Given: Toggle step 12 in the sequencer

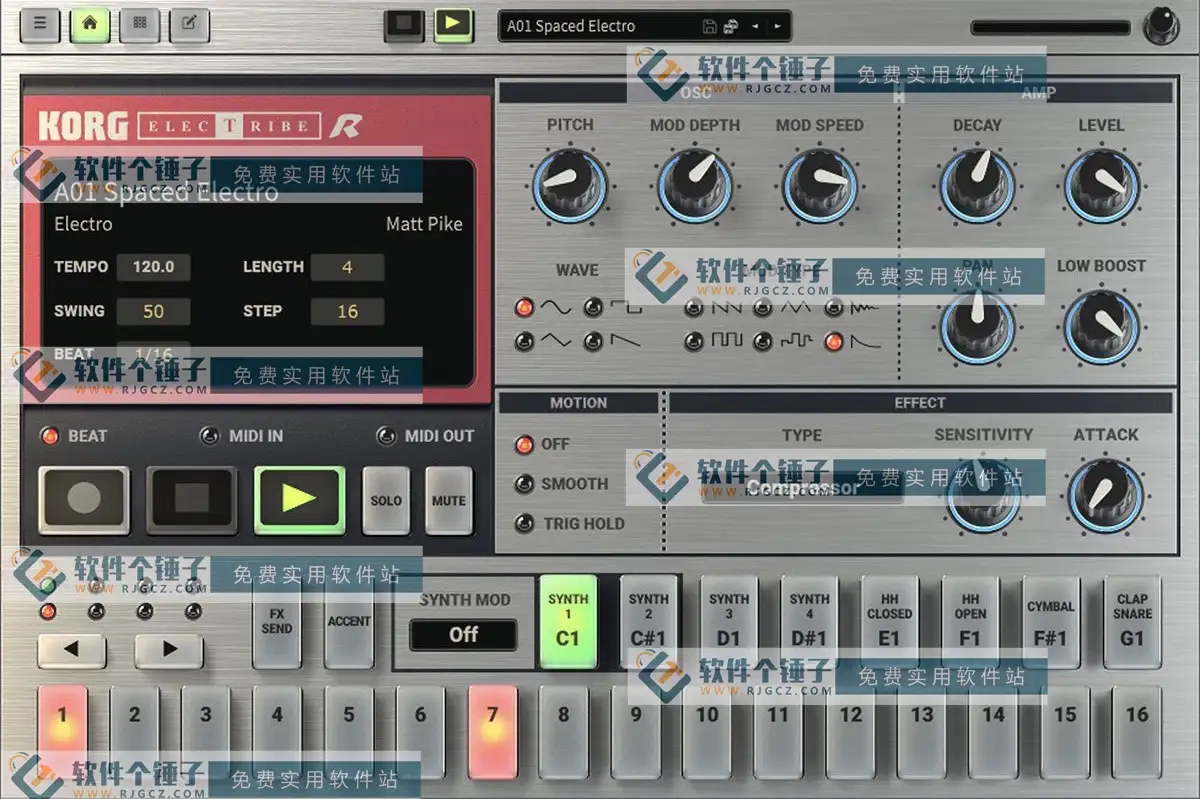Looking at the screenshot, I should click(851, 732).
